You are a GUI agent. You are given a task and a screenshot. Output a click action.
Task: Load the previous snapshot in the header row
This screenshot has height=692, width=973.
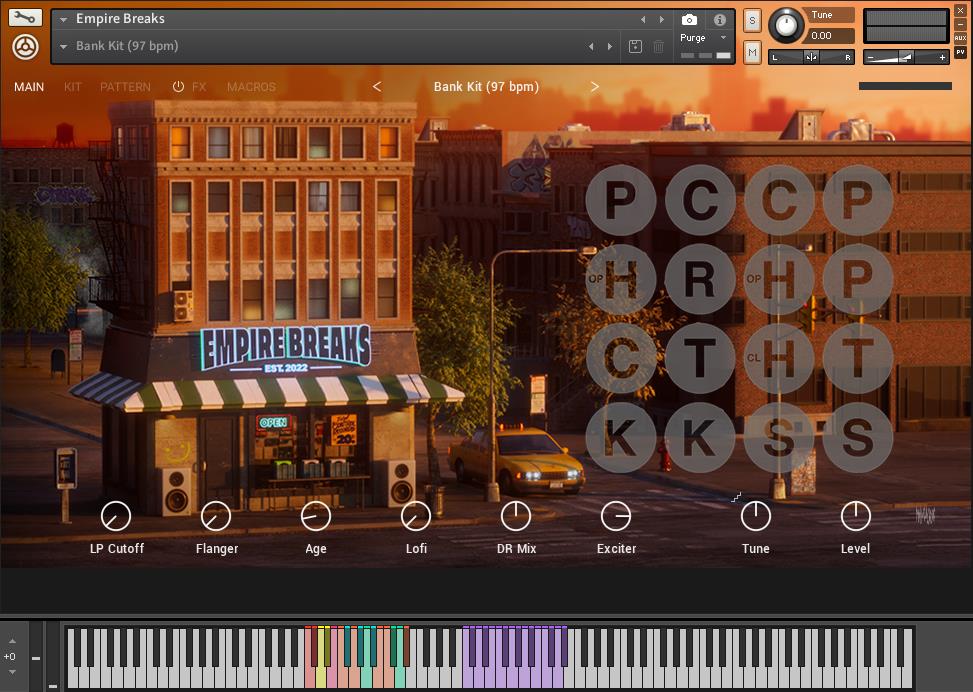[591, 46]
